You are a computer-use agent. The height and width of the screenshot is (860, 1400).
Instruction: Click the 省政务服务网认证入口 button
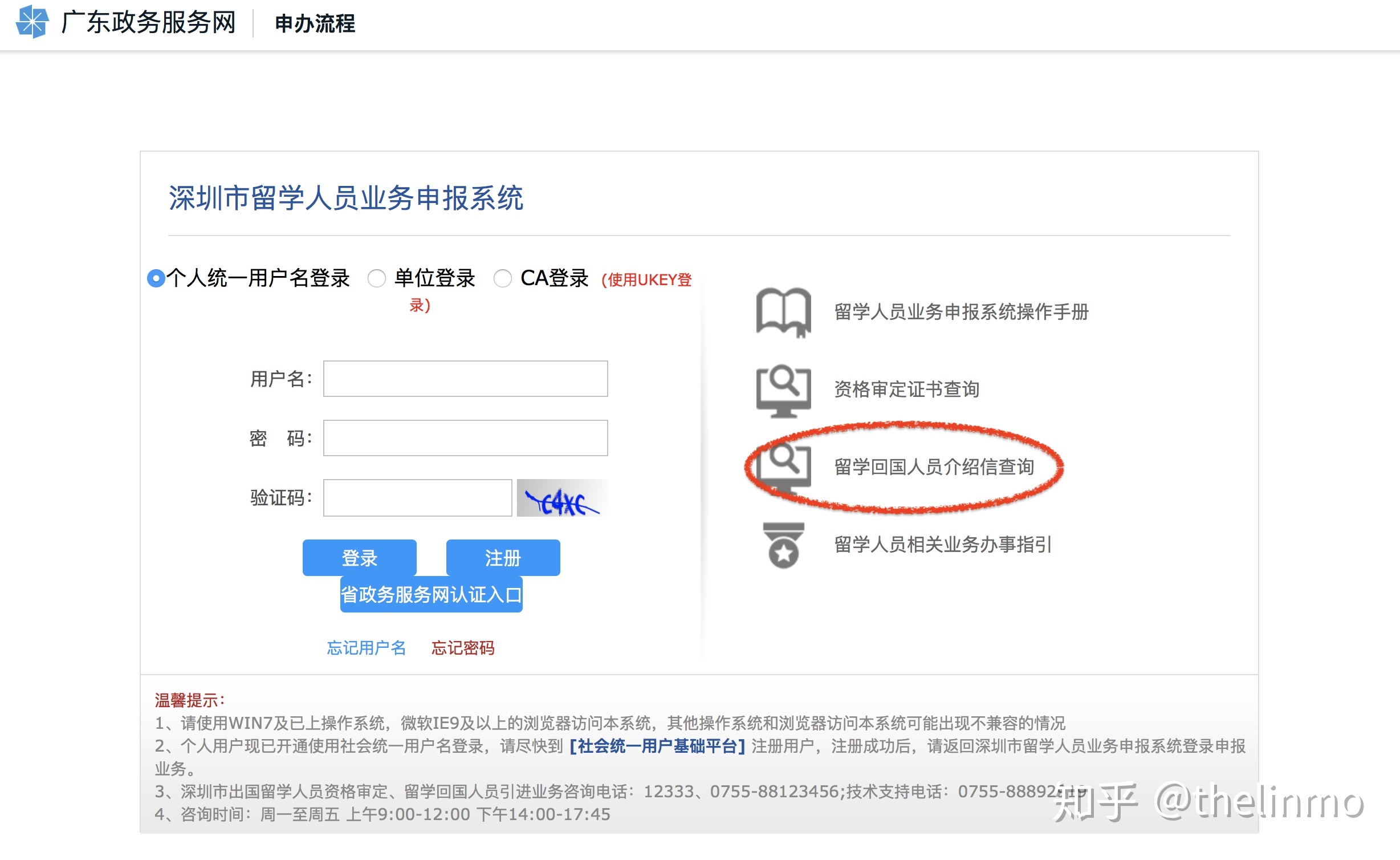click(x=431, y=595)
